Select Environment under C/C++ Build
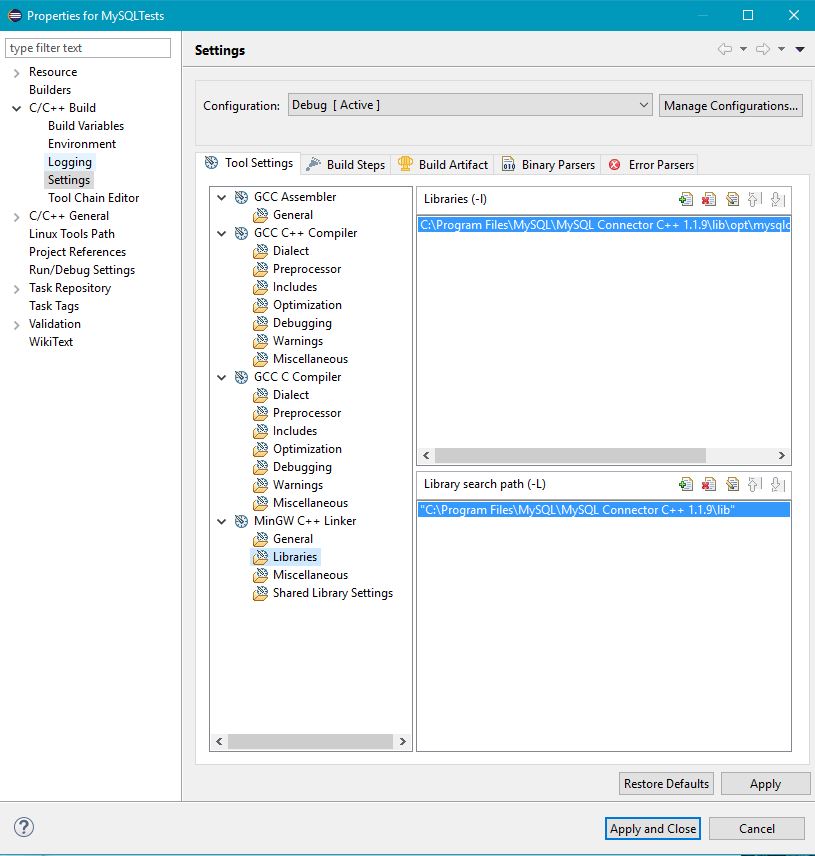Screen dimensions: 815x856 82,144
